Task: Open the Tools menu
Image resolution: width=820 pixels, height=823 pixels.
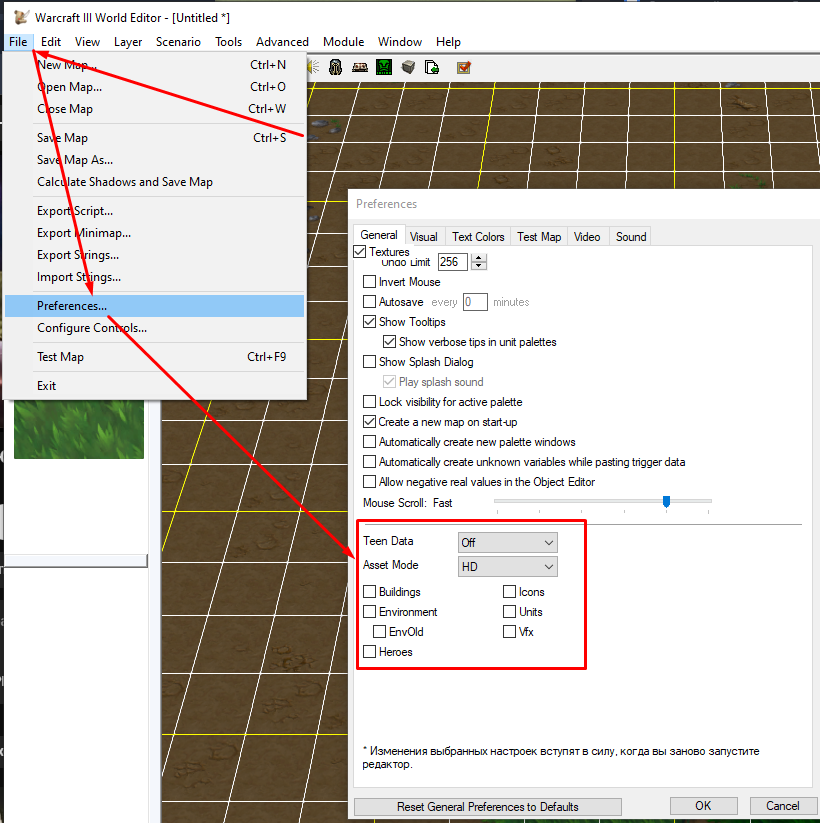Action: click(228, 41)
